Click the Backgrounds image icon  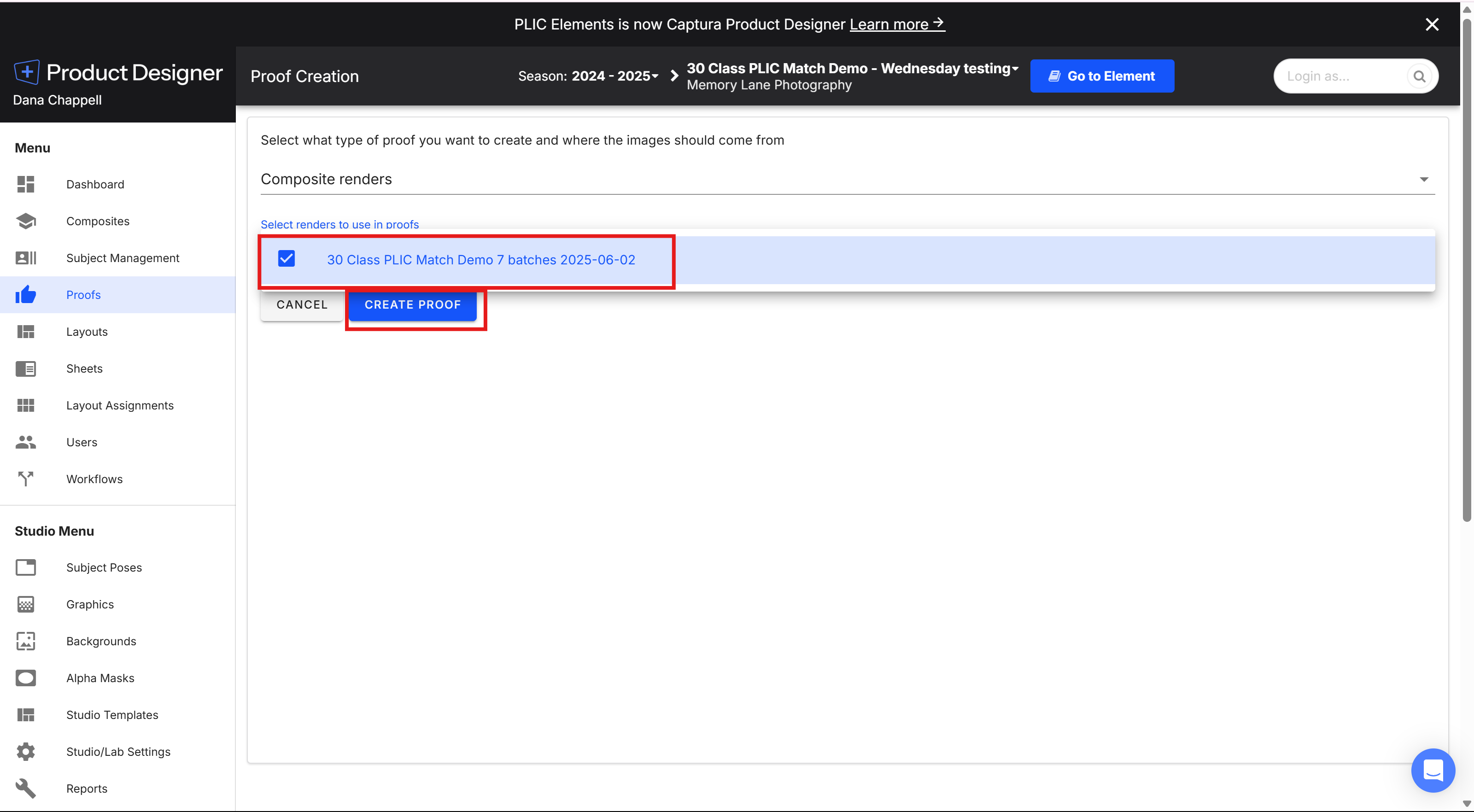pyautogui.click(x=26, y=642)
